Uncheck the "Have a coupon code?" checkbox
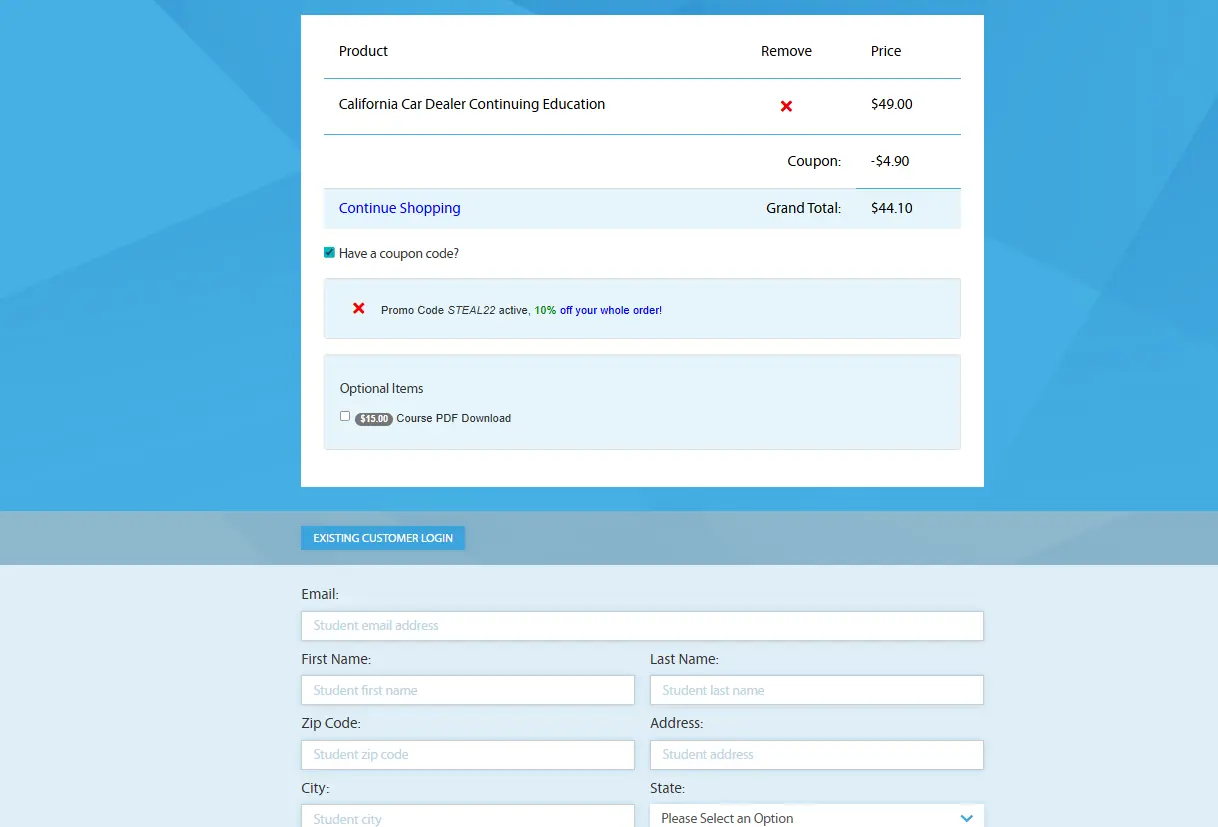Image resolution: width=1218 pixels, height=827 pixels. coord(329,253)
